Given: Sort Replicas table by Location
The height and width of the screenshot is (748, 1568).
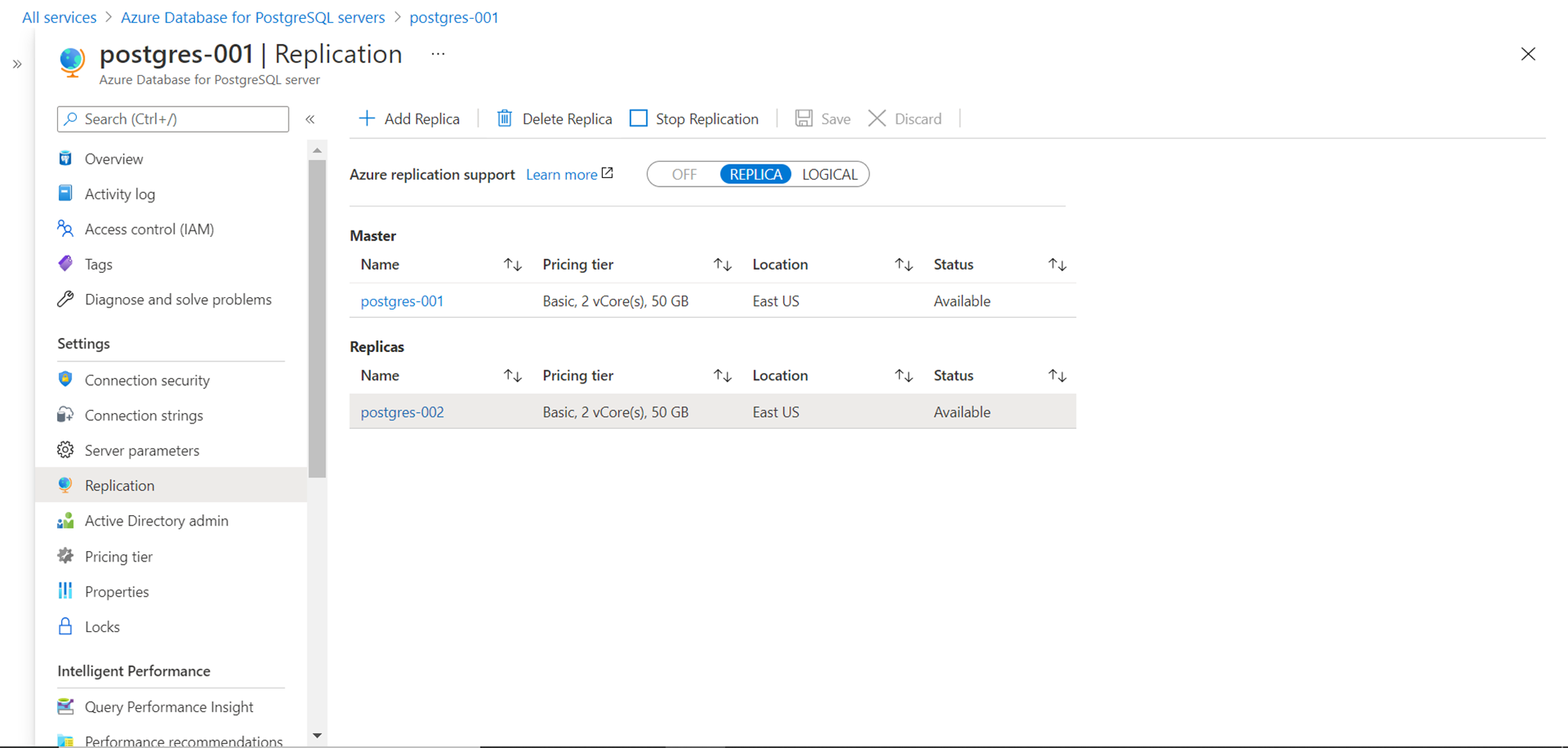Looking at the screenshot, I should [x=904, y=376].
